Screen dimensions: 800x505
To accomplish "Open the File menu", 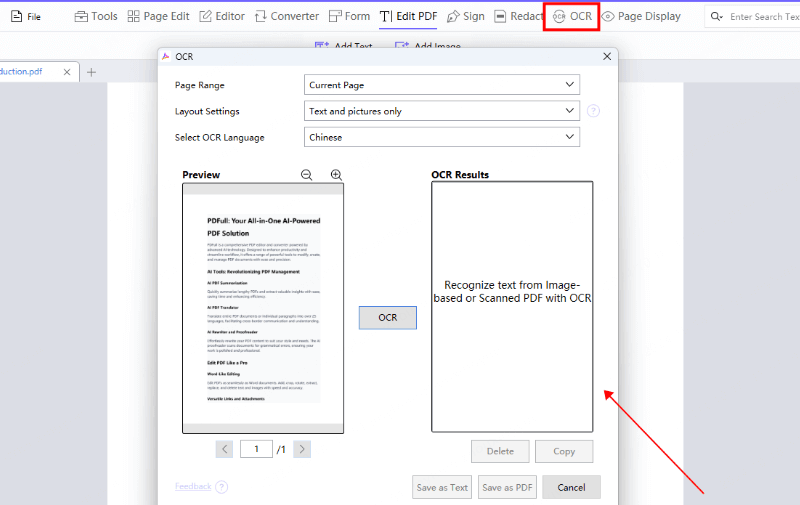I will click(26, 16).
